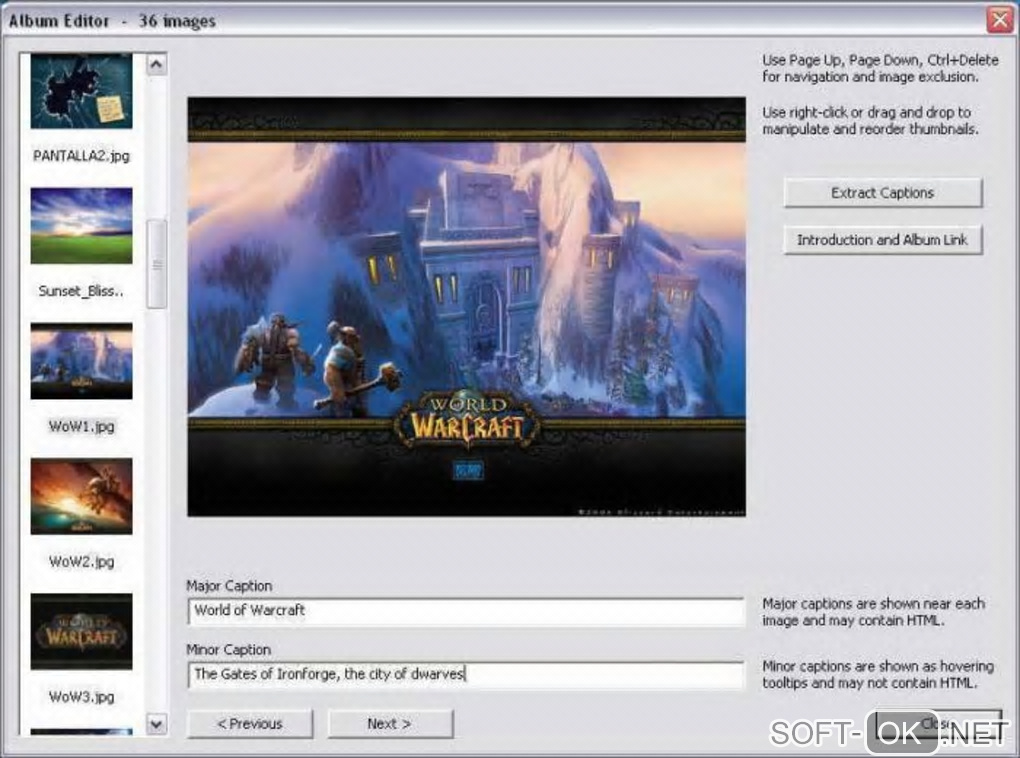This screenshot has height=758, width=1020.
Task: Click the 'WoW3.jpg' file name label
Action: tap(81, 697)
